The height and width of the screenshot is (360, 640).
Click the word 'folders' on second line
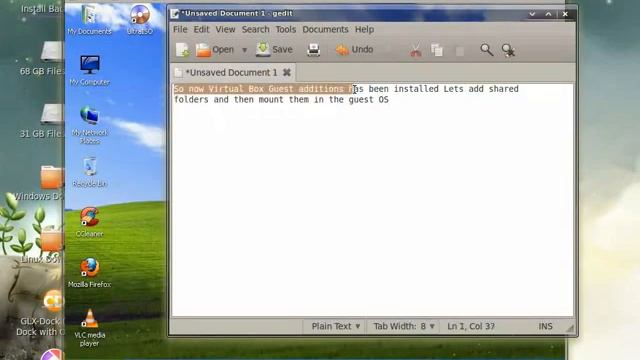pos(191,100)
